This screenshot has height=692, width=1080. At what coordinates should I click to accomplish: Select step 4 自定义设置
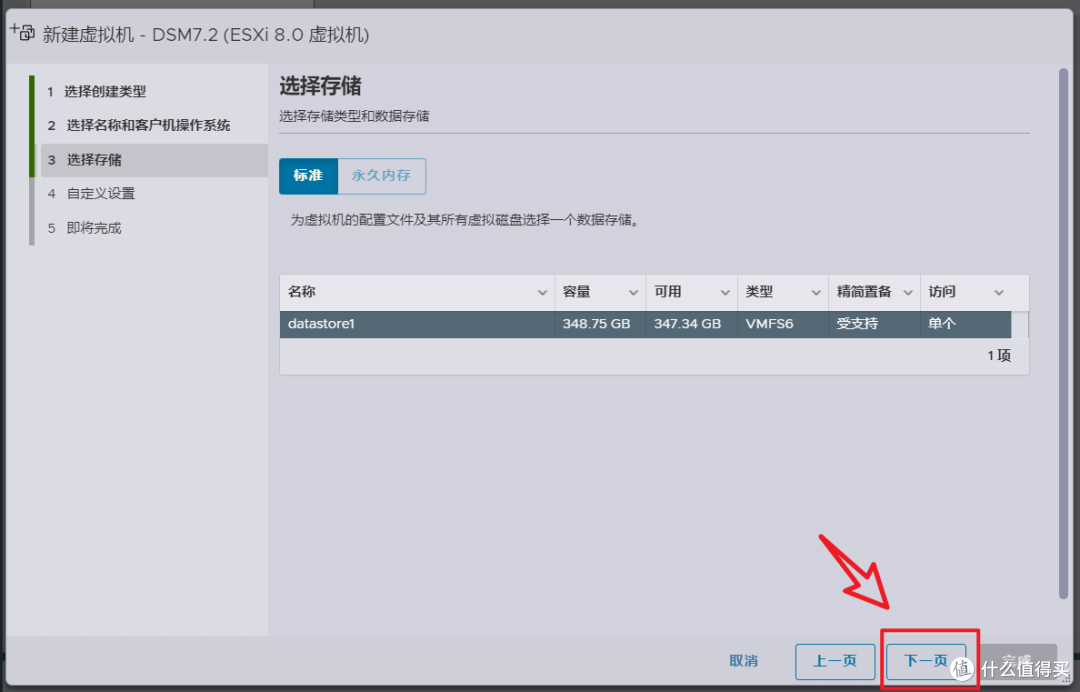click(91, 193)
